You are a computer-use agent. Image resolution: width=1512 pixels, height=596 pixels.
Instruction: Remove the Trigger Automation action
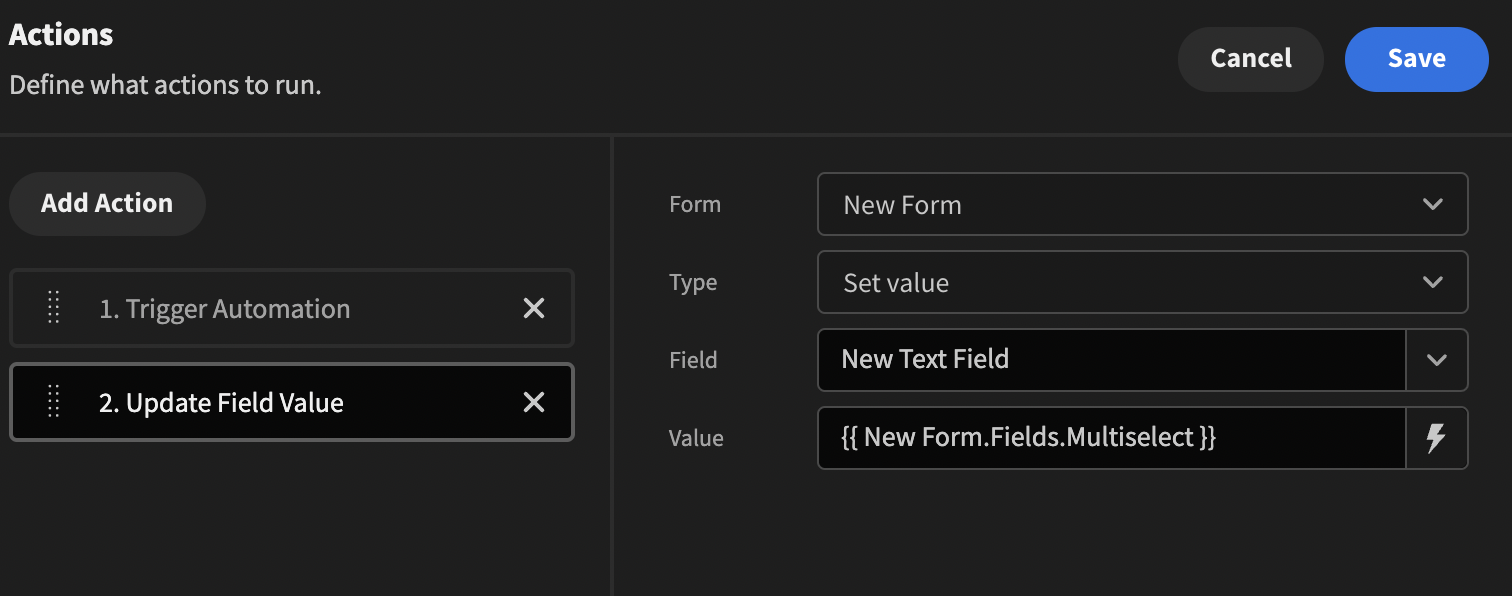pyautogui.click(x=534, y=309)
